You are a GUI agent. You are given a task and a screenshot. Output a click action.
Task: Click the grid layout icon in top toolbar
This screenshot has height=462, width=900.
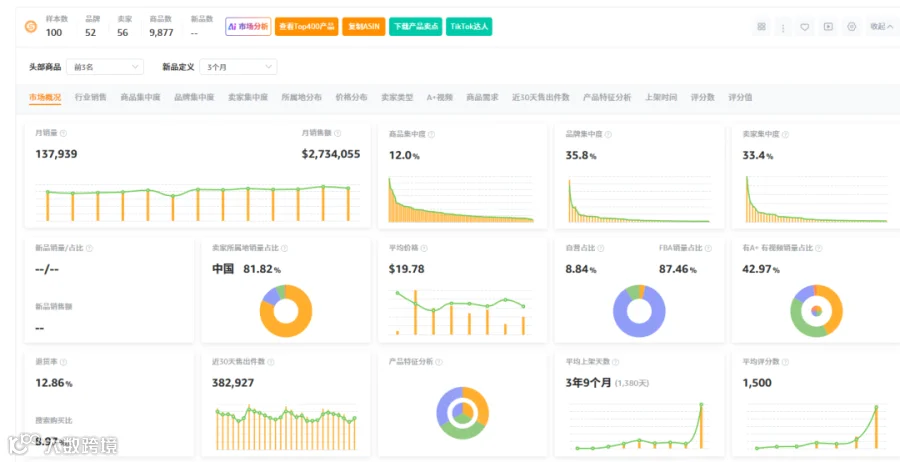(x=761, y=26)
